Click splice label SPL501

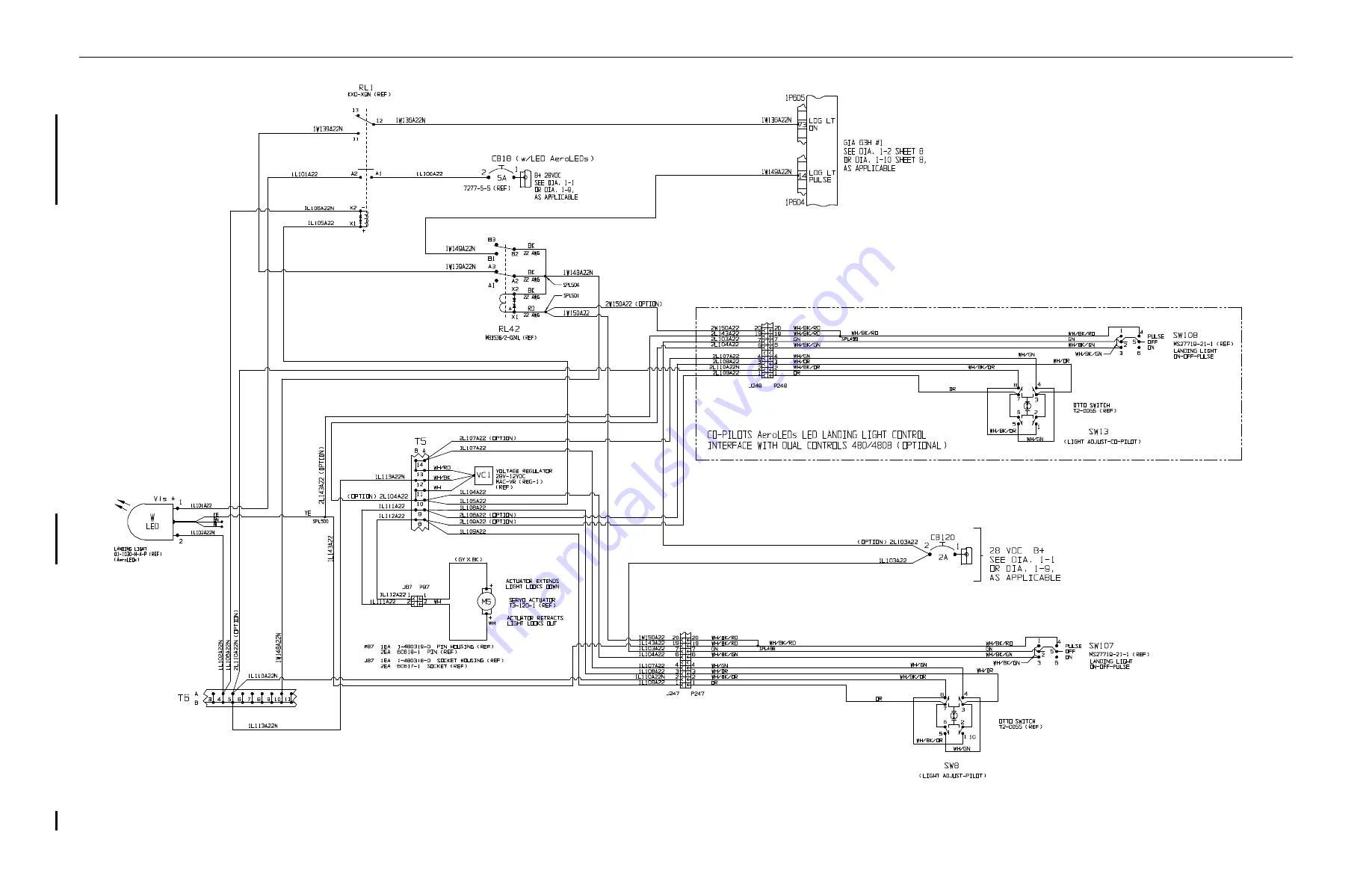(x=572, y=295)
